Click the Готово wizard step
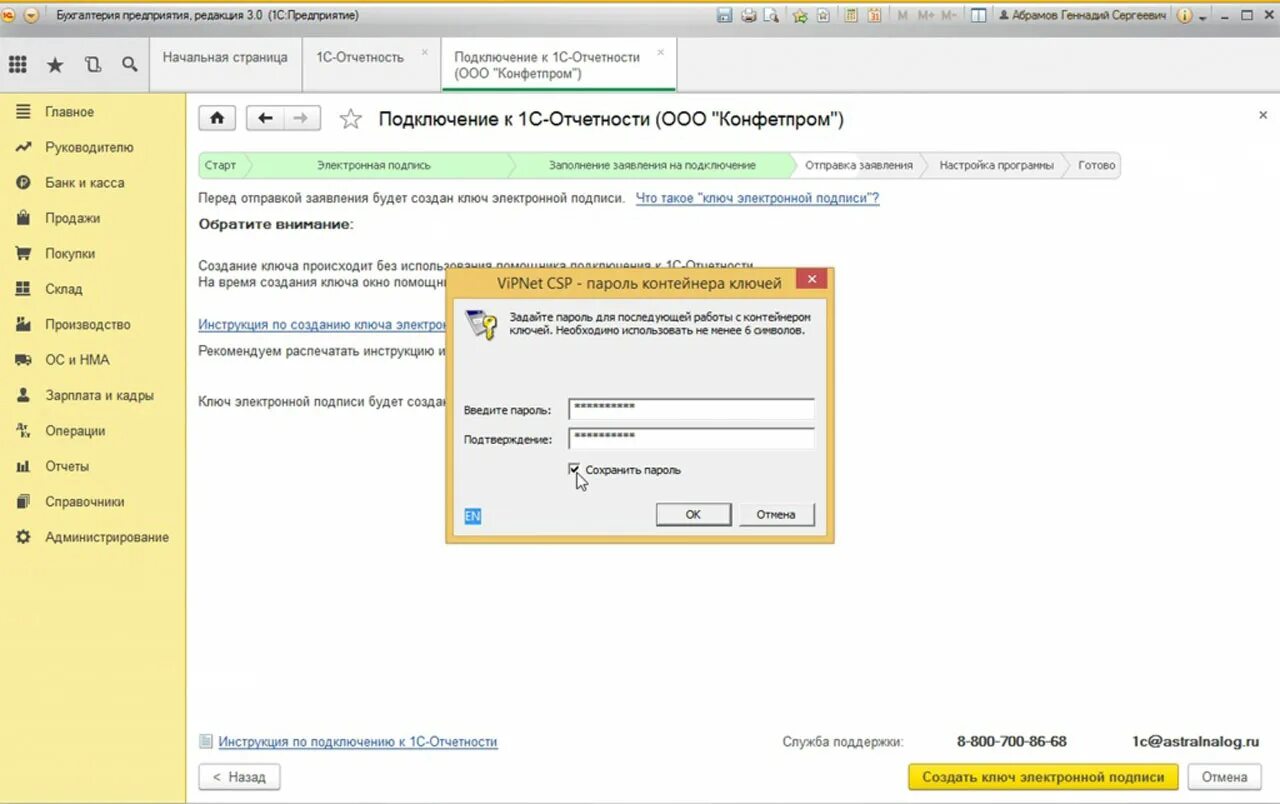This screenshot has height=804, width=1280. pos(1096,165)
